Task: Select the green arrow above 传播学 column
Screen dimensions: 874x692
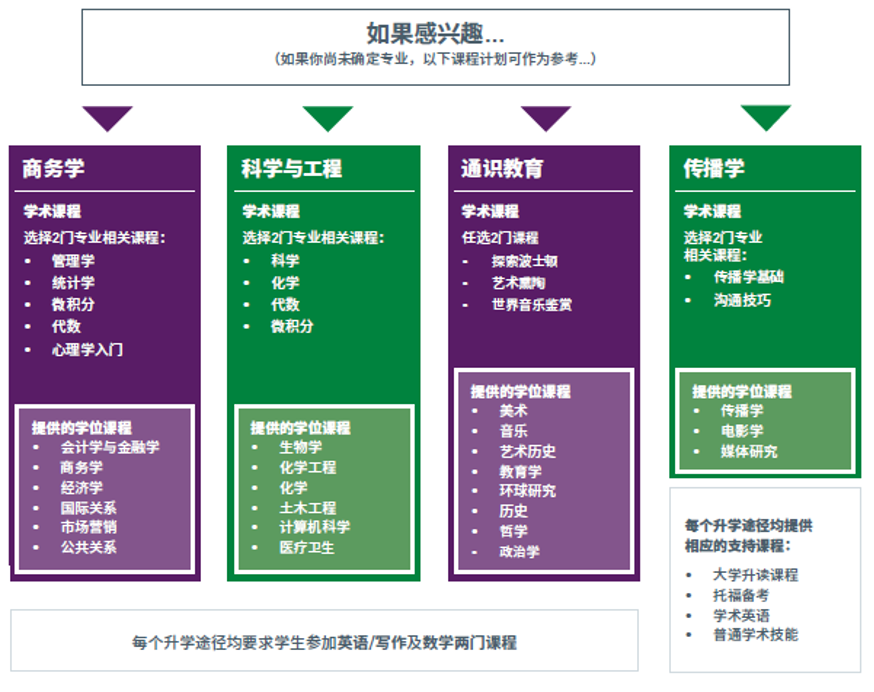Action: pos(766,117)
